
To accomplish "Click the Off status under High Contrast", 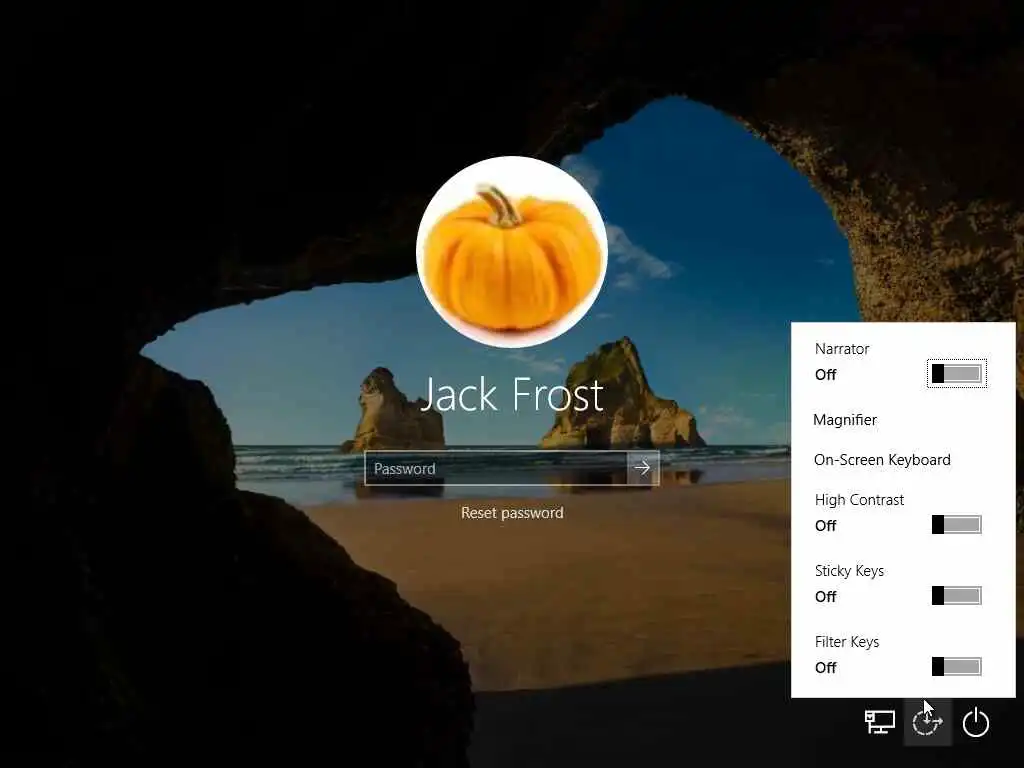I will 825,525.
